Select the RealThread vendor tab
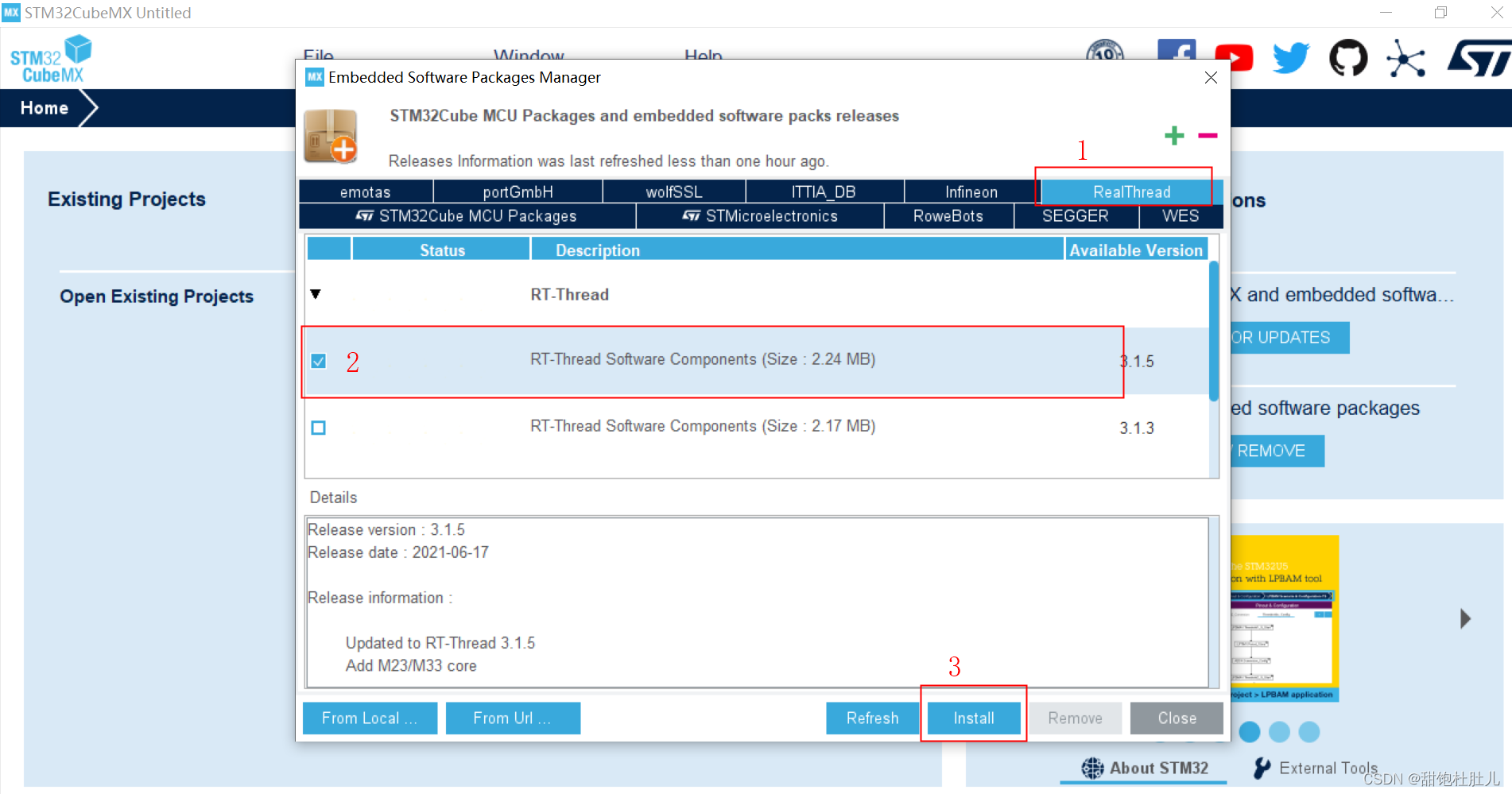 (x=1131, y=192)
